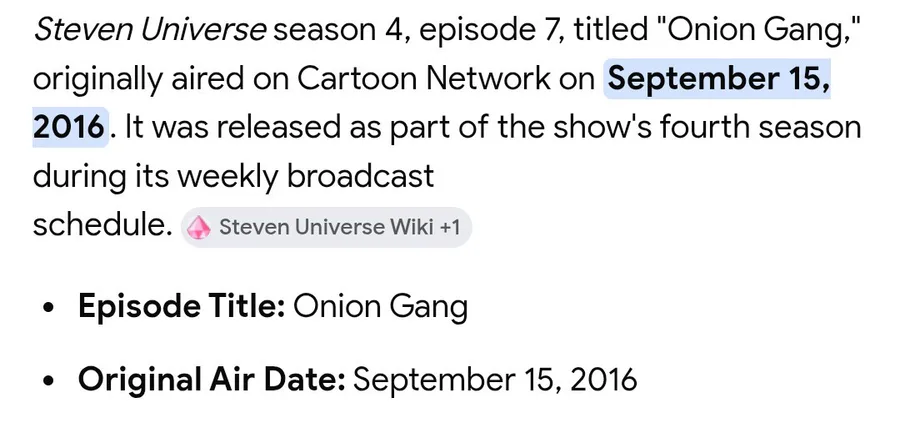Click the date in the Original Air Date bullet
Viewport: 900px width, 438px height.
click(x=495, y=380)
